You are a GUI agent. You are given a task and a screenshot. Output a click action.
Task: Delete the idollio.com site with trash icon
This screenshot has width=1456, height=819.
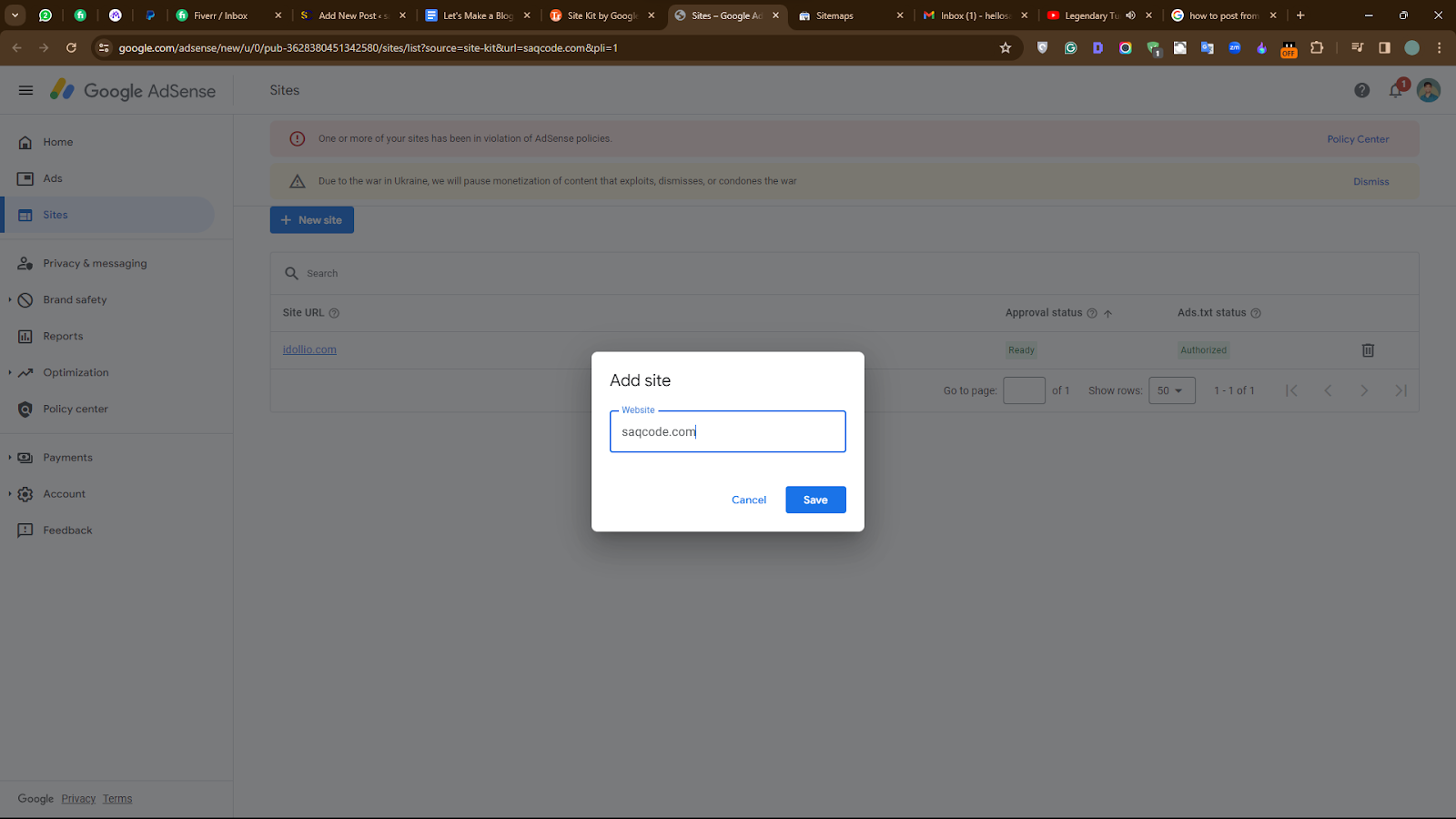[x=1368, y=350]
